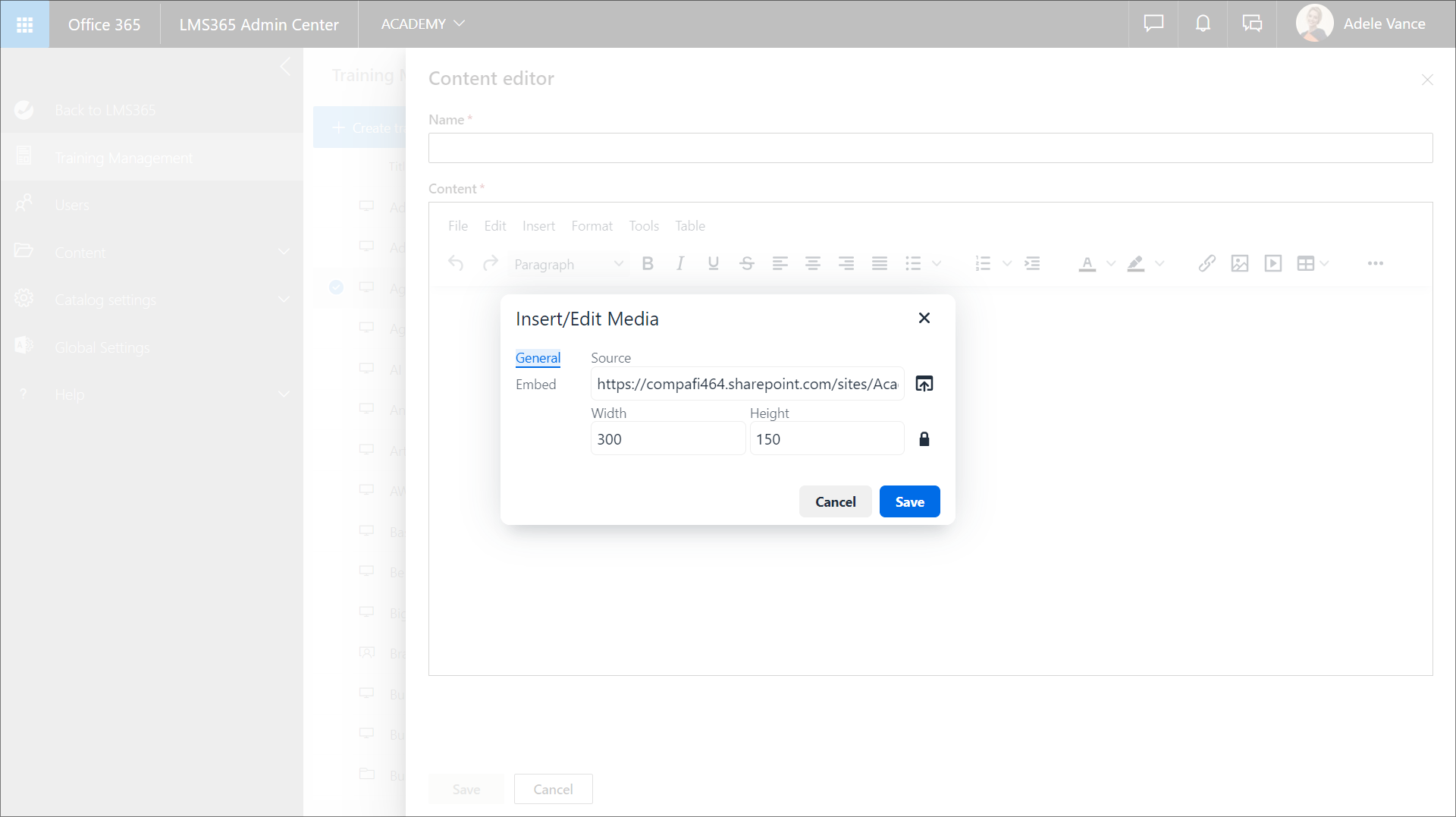Toggle italic formatting
Screen dimensions: 1456x817
pyautogui.click(x=680, y=263)
